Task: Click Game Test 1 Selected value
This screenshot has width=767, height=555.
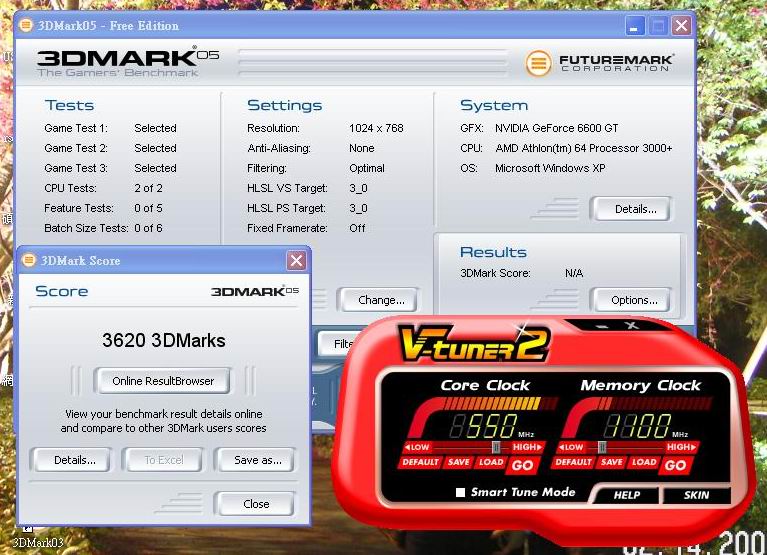Action: (155, 128)
